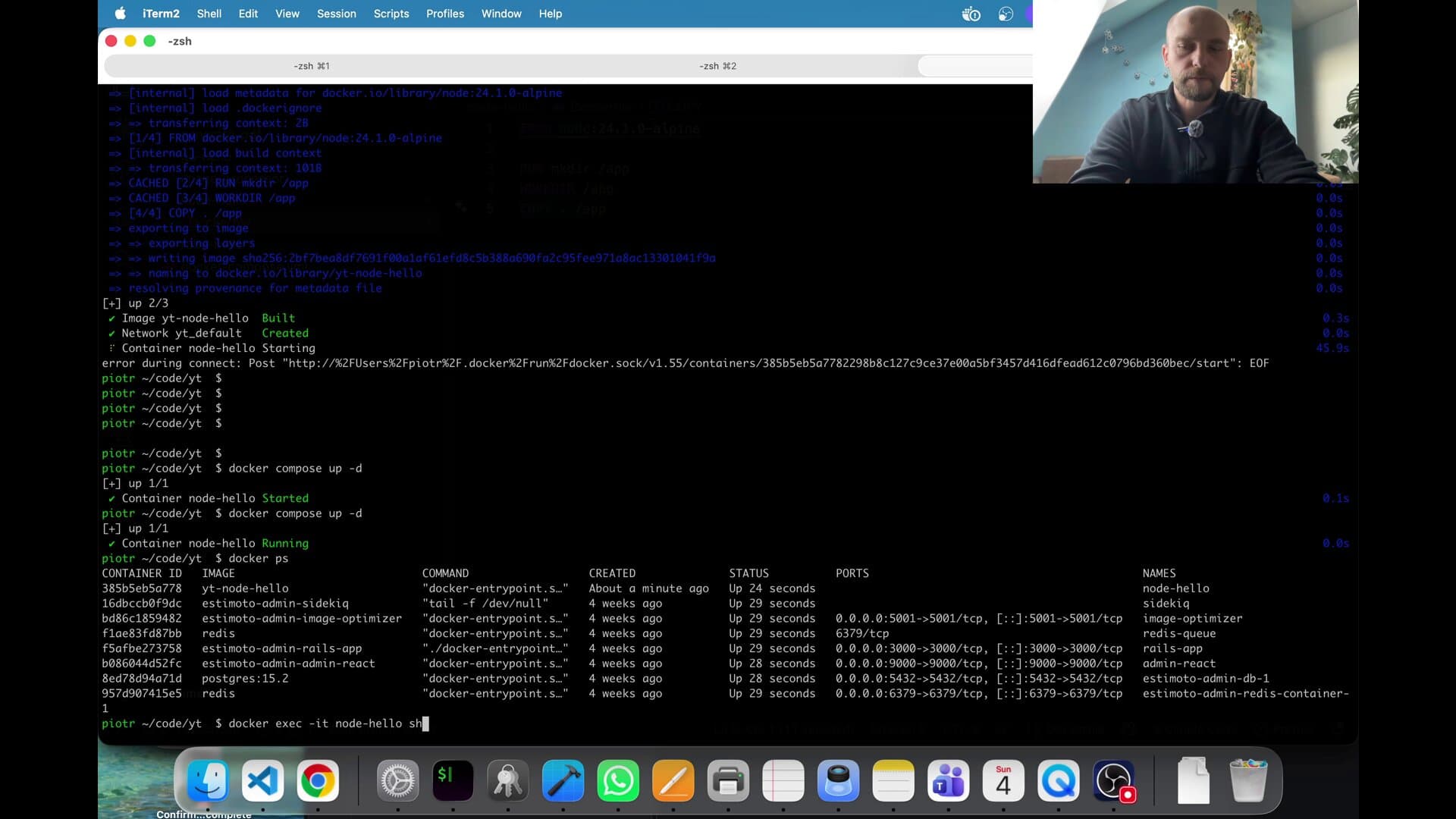Open the blank document stack in Dock
1456x819 pixels.
[x=1194, y=780]
